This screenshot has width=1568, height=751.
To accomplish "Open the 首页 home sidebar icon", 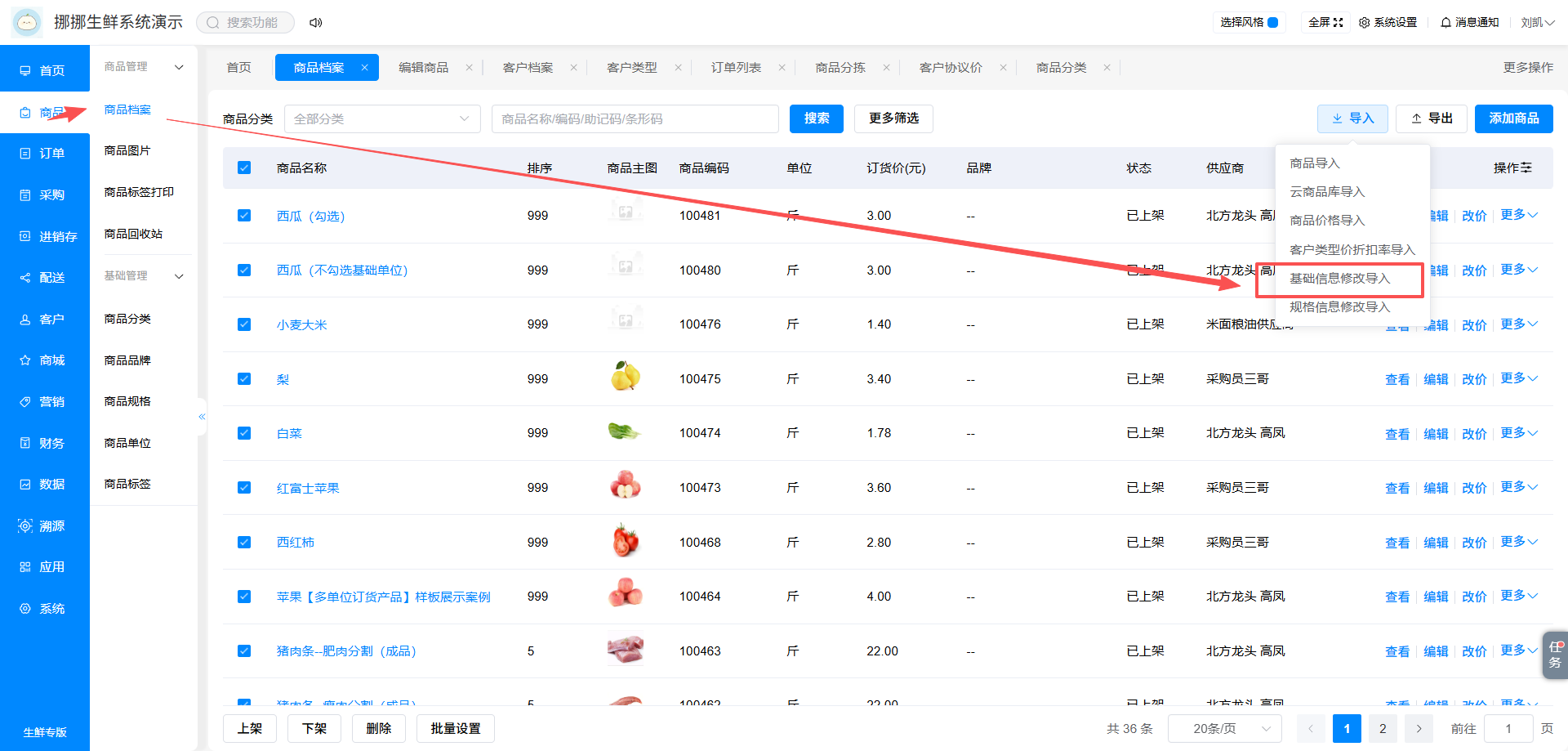I will point(25,71).
